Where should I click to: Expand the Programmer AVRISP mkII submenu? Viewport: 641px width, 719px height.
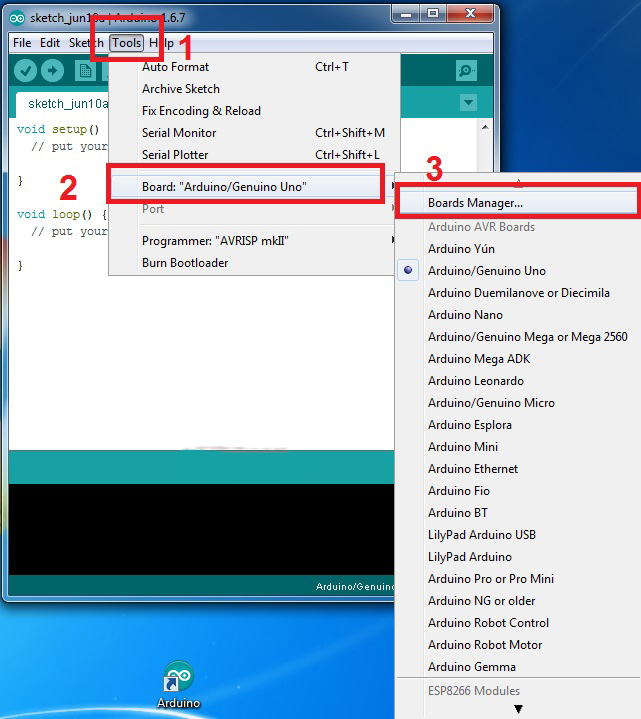coord(254,241)
